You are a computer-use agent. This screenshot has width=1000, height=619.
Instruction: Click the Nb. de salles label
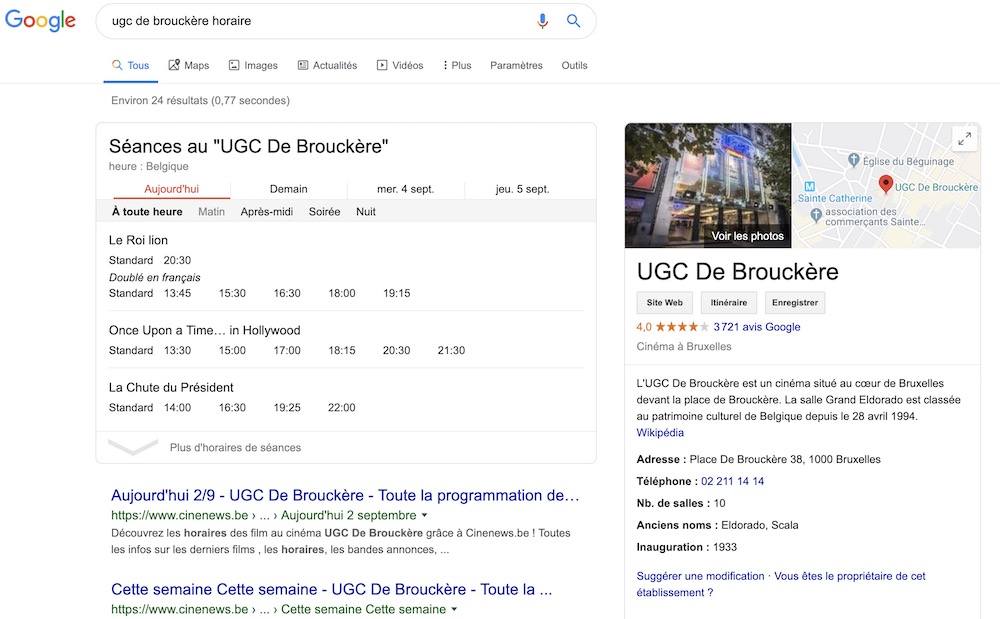672,504
